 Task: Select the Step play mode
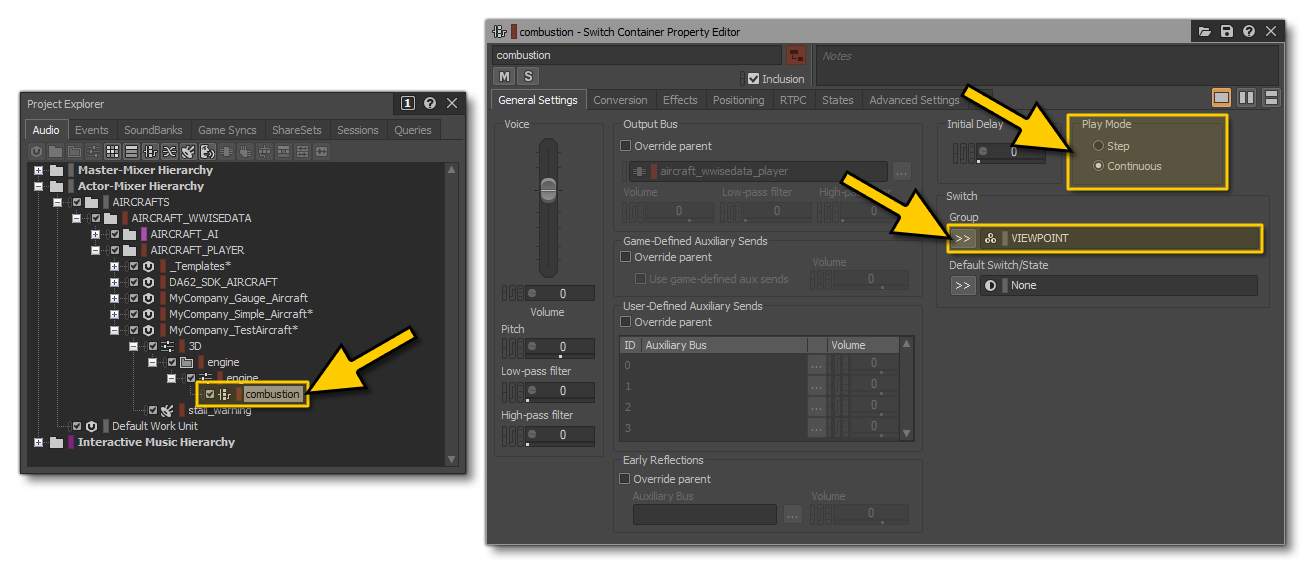point(1098,146)
